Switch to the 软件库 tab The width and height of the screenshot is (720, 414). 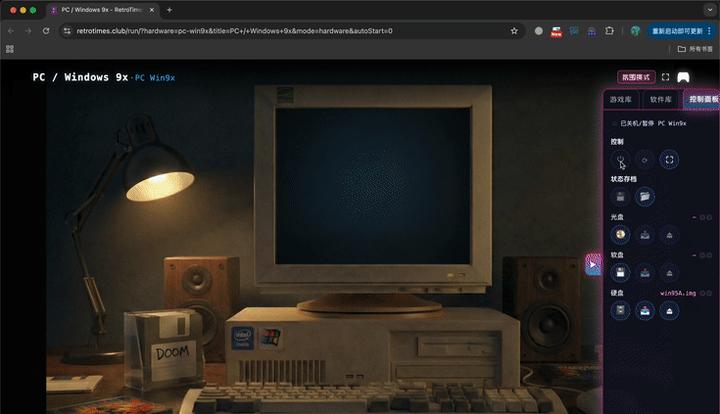[660, 100]
